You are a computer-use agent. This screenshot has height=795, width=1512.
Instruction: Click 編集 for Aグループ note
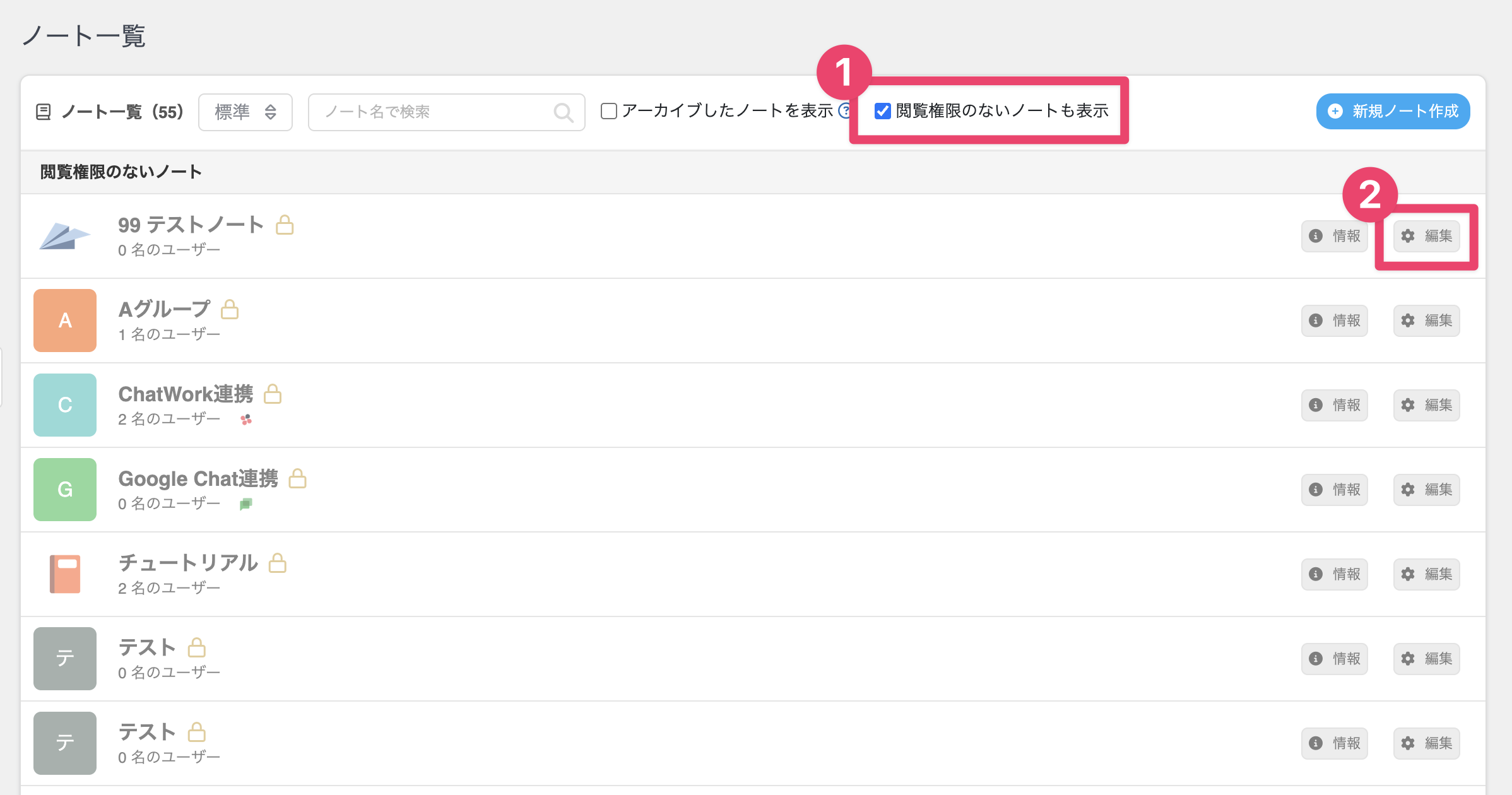pyautogui.click(x=1427, y=321)
